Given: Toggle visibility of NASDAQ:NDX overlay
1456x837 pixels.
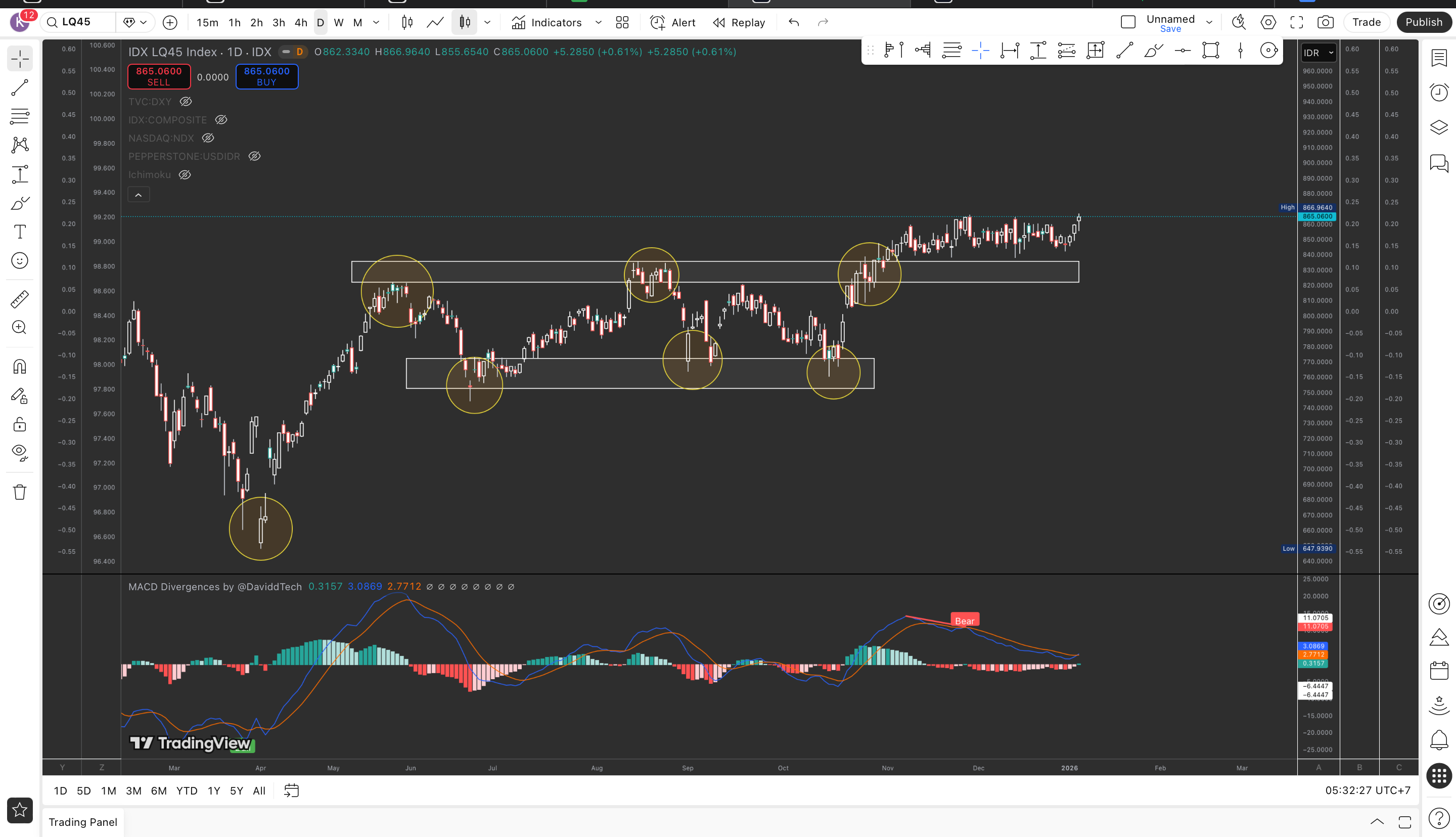Looking at the screenshot, I should pos(208,138).
